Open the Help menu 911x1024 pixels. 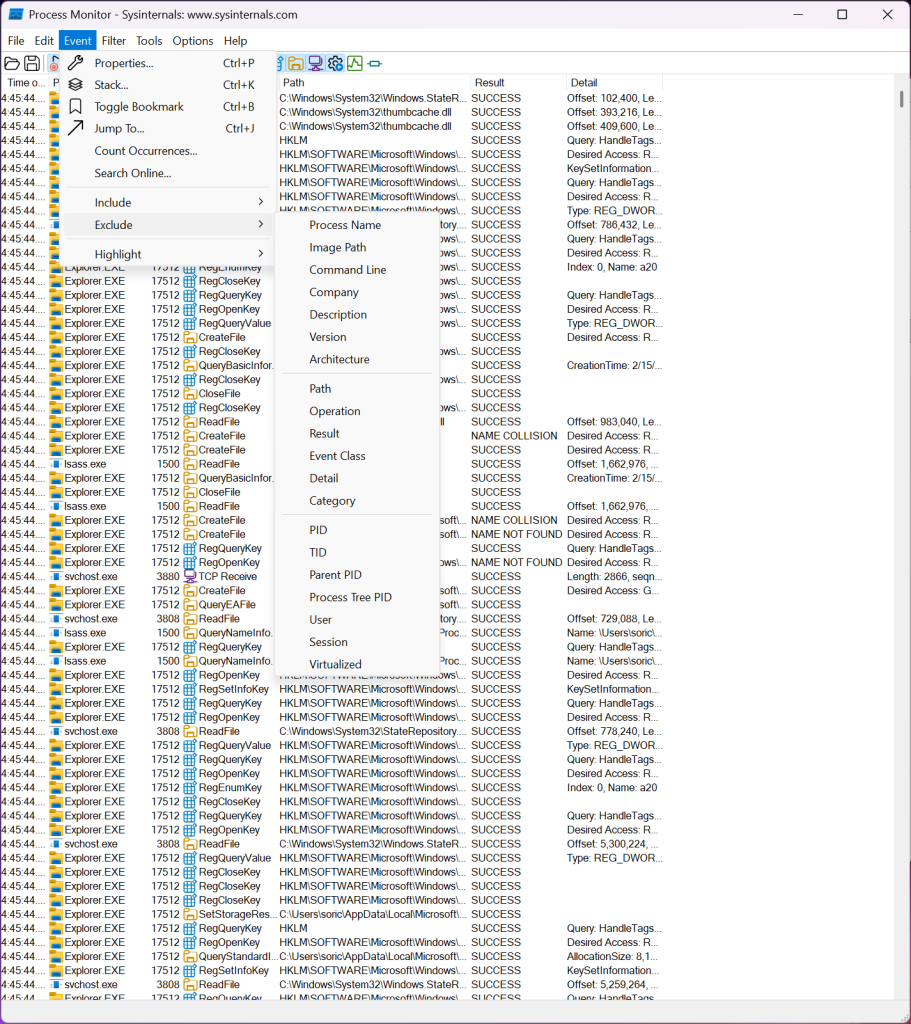235,40
